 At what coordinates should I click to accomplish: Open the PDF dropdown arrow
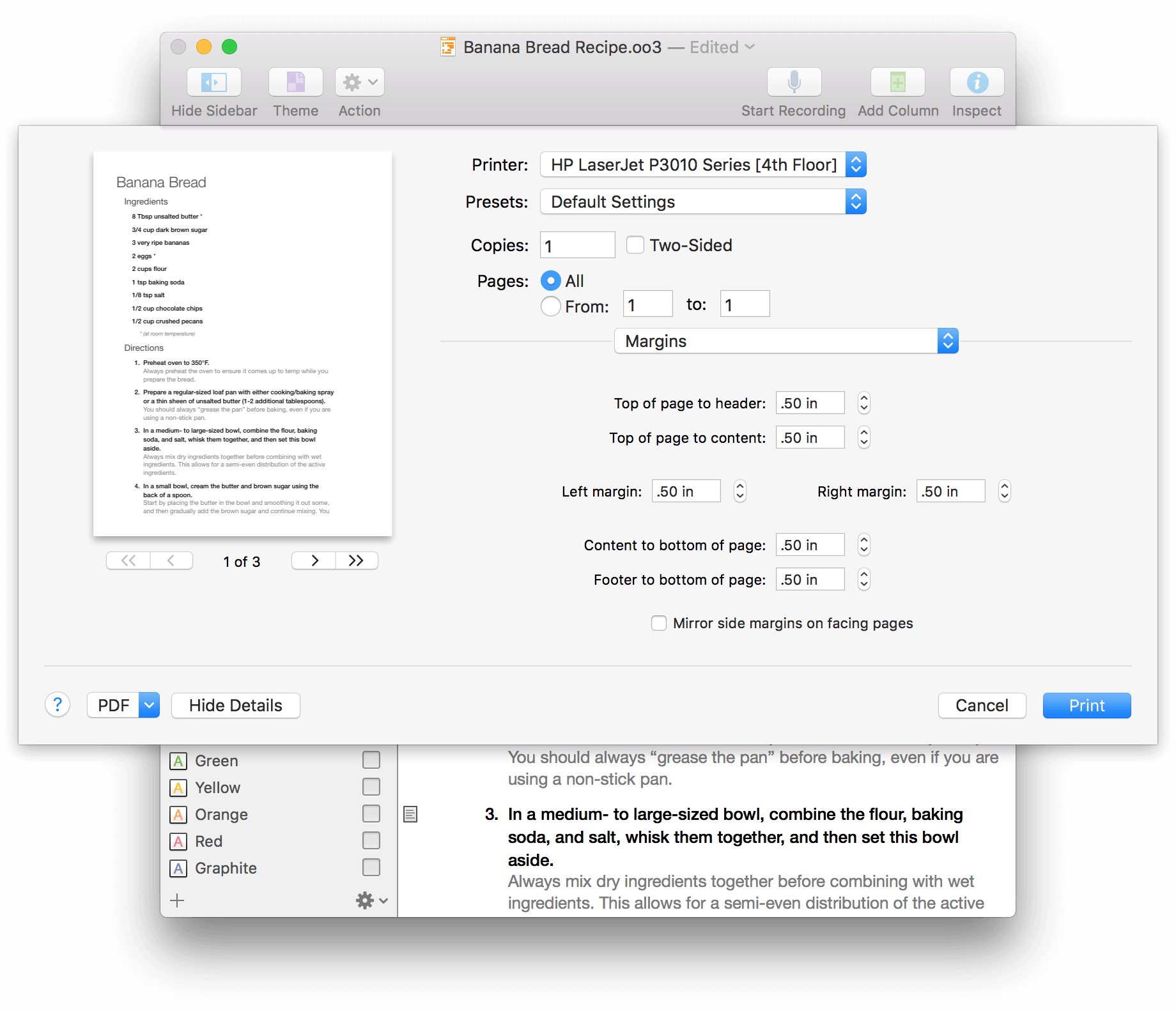click(x=150, y=705)
